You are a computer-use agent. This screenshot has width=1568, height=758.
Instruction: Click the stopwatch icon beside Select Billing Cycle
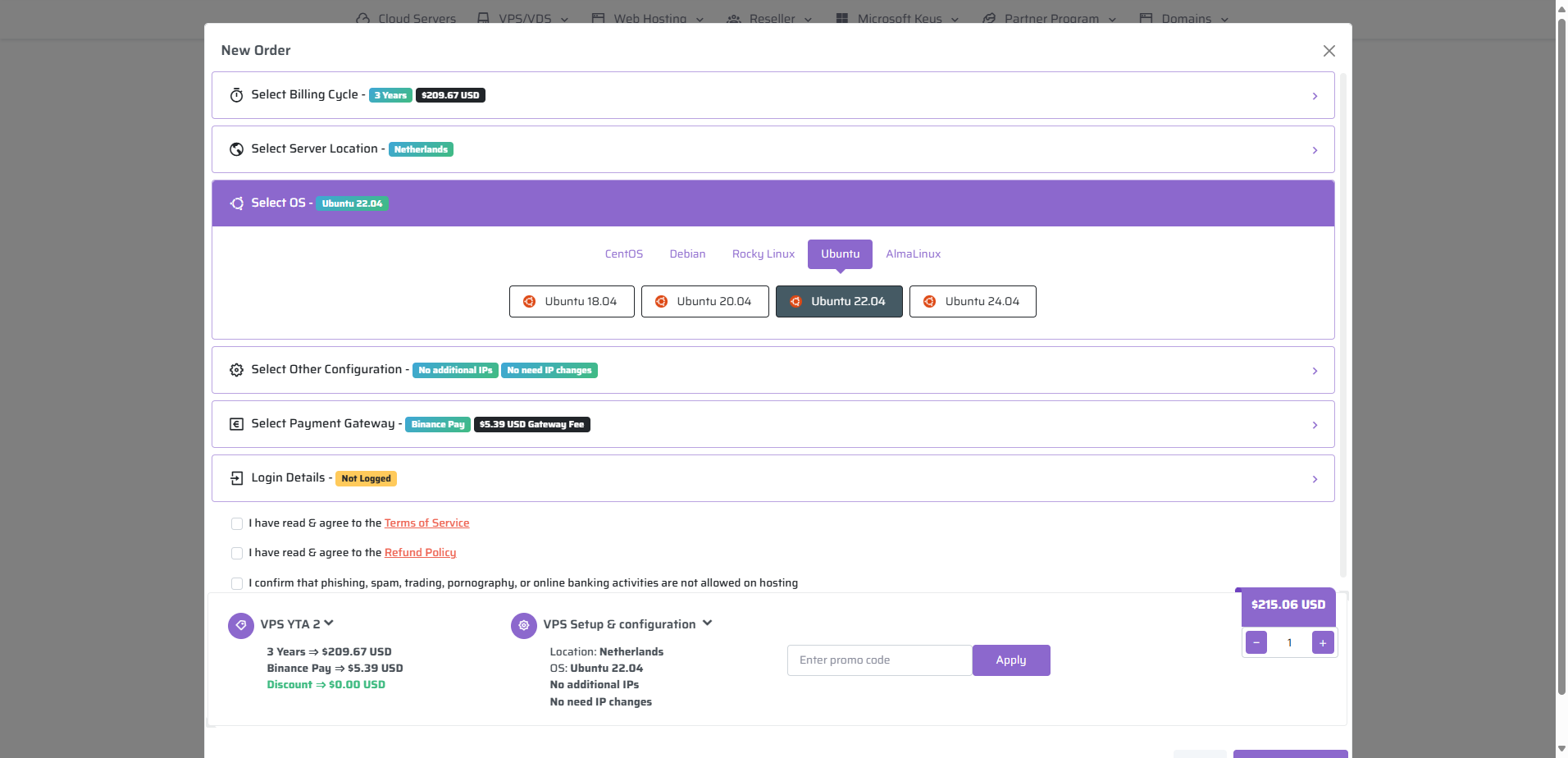(236, 95)
